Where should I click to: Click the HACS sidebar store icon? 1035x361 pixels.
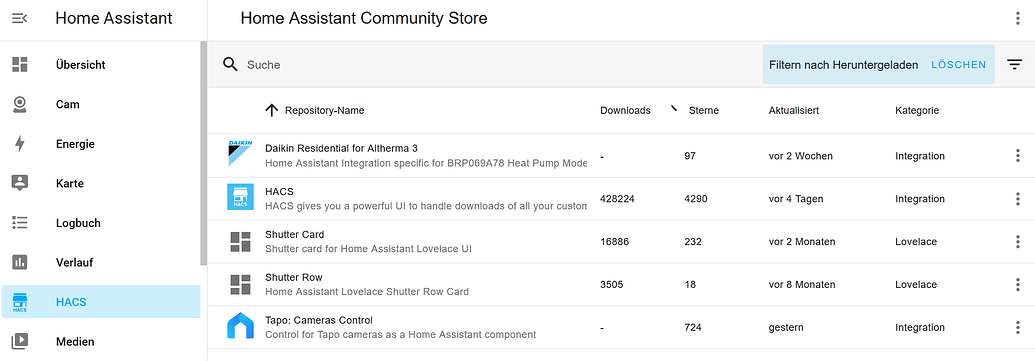pyautogui.click(x=20, y=302)
